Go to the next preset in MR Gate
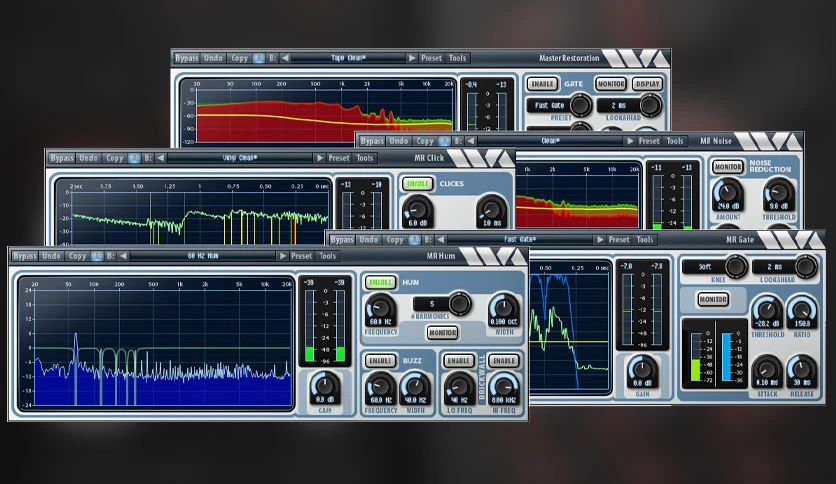Image resolution: width=836 pixels, height=484 pixels. [600, 240]
